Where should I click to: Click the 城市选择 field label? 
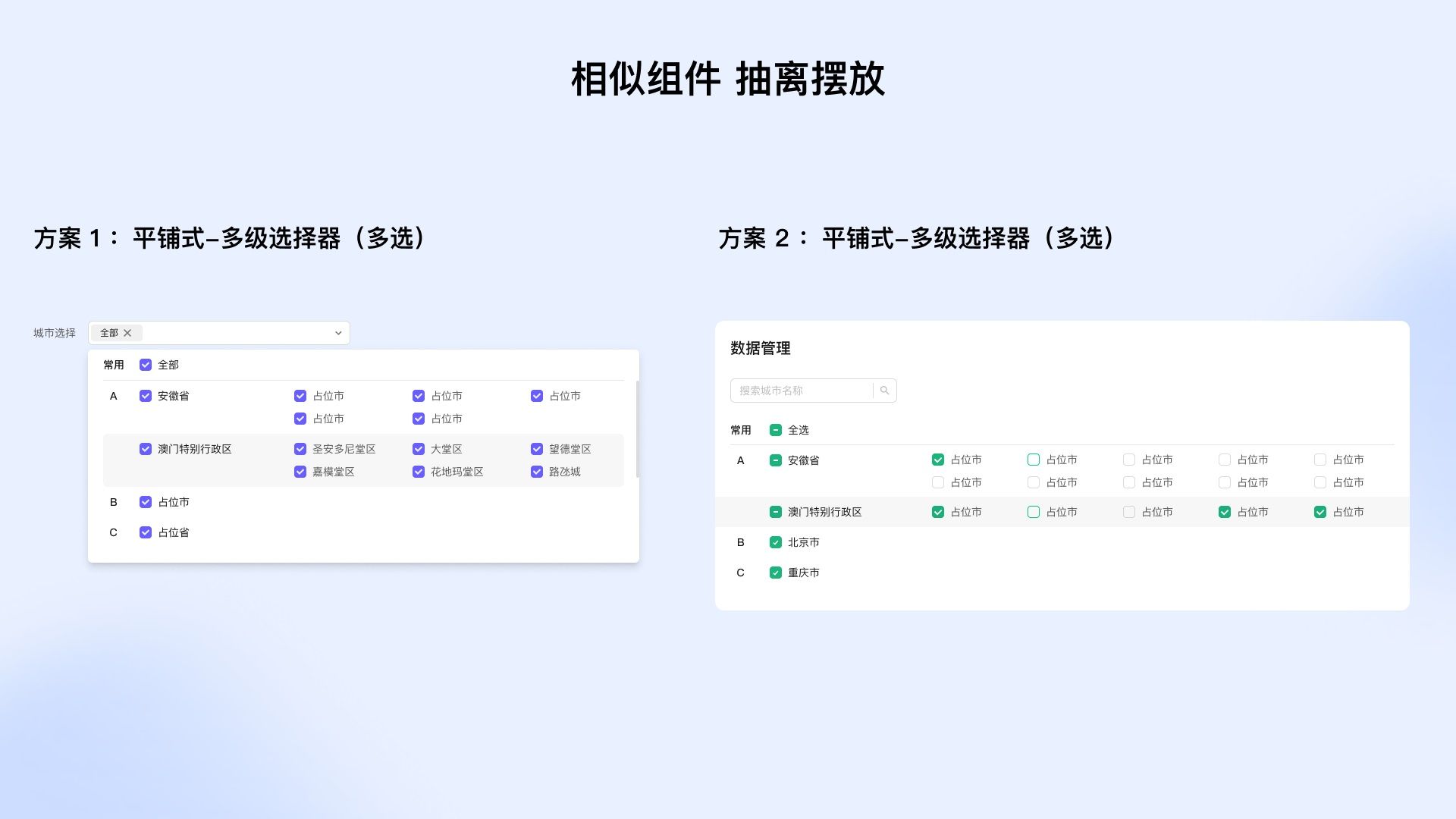point(55,333)
